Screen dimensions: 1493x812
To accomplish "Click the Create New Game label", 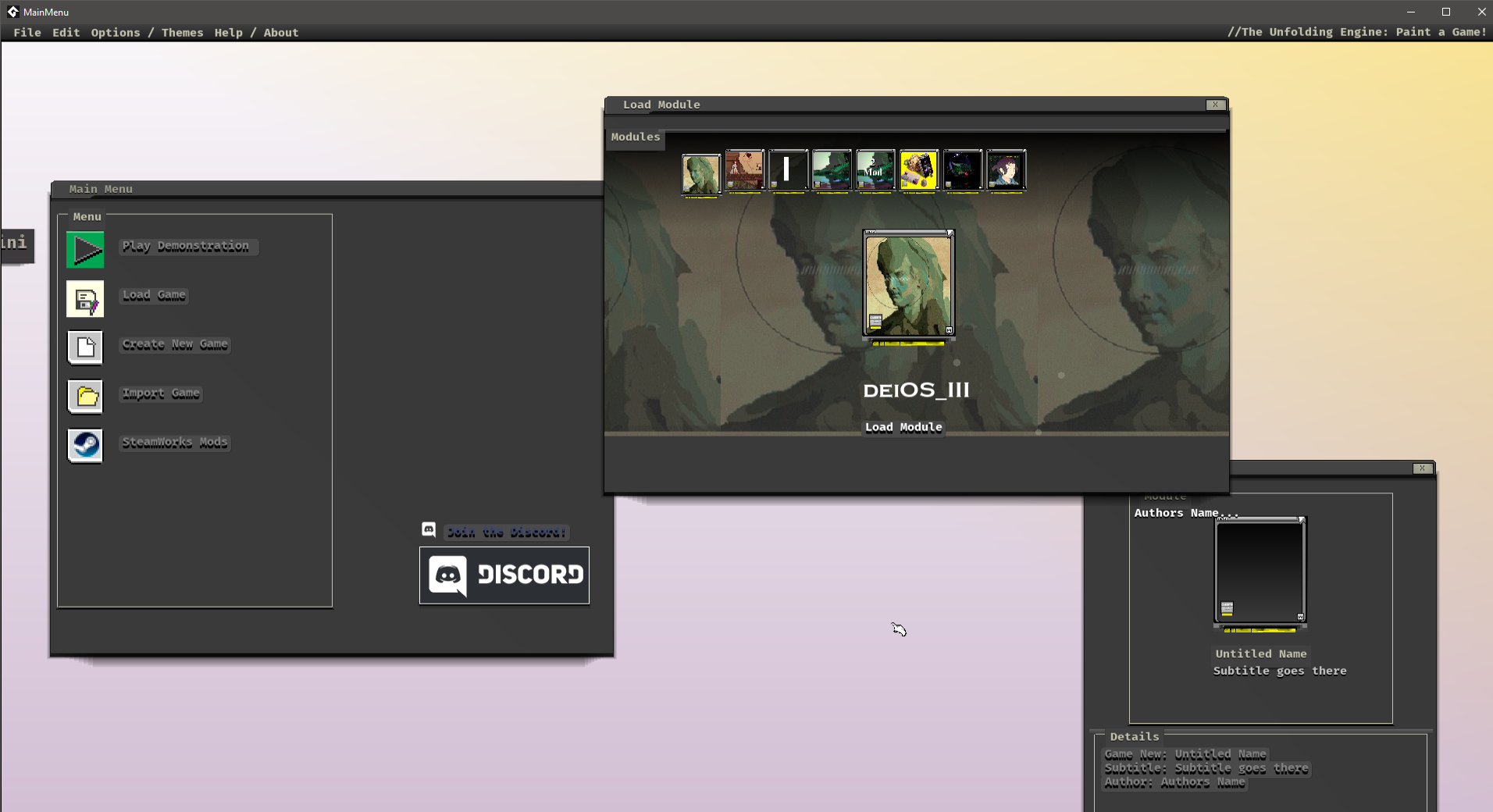I will (175, 345).
